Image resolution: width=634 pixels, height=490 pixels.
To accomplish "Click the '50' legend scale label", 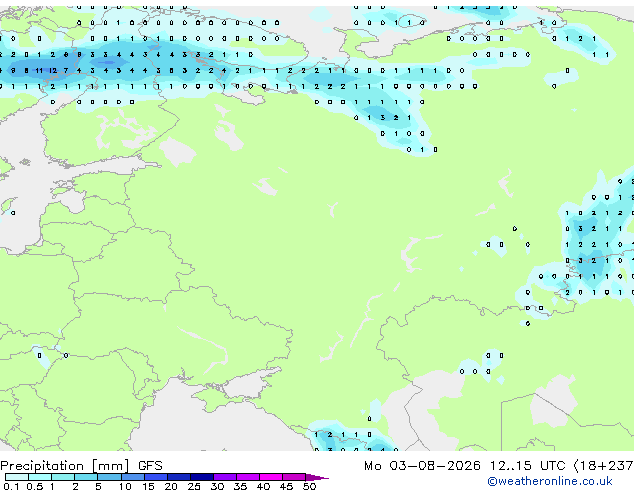I will point(309,486).
